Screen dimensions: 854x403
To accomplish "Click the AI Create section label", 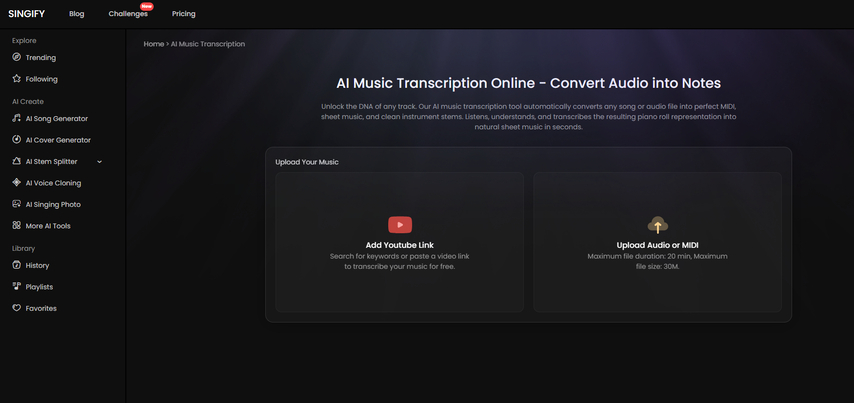I will [x=28, y=102].
